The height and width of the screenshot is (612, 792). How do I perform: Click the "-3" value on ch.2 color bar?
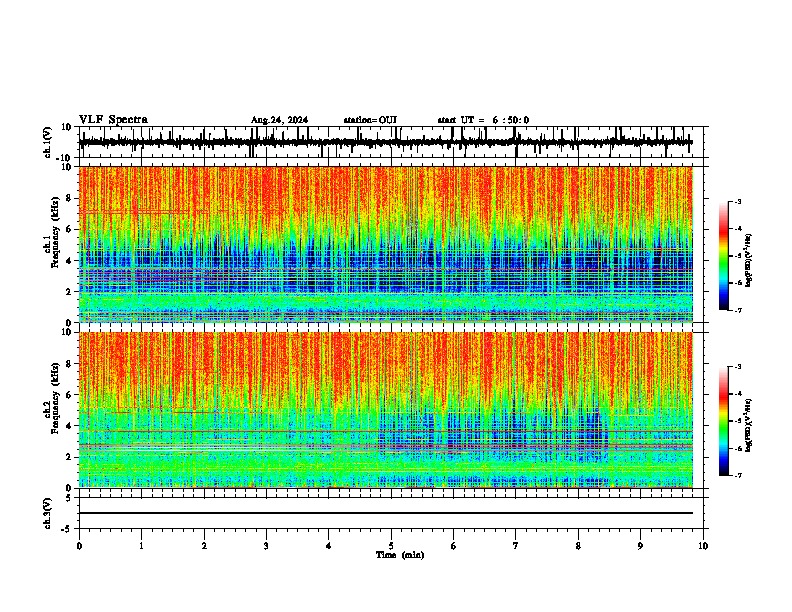click(x=737, y=367)
